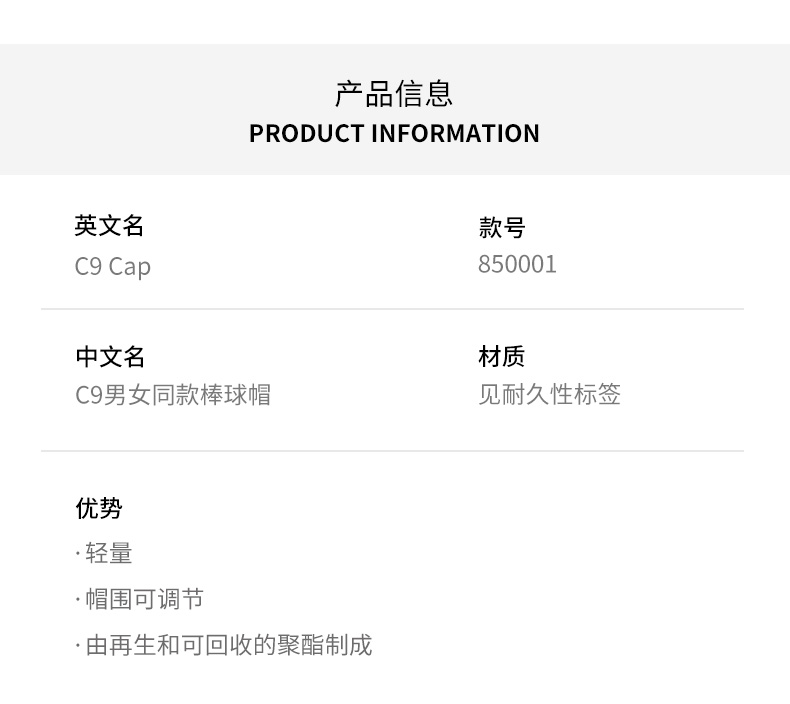
Task: Click the divider line above 优势
Action: [x=392, y=451]
